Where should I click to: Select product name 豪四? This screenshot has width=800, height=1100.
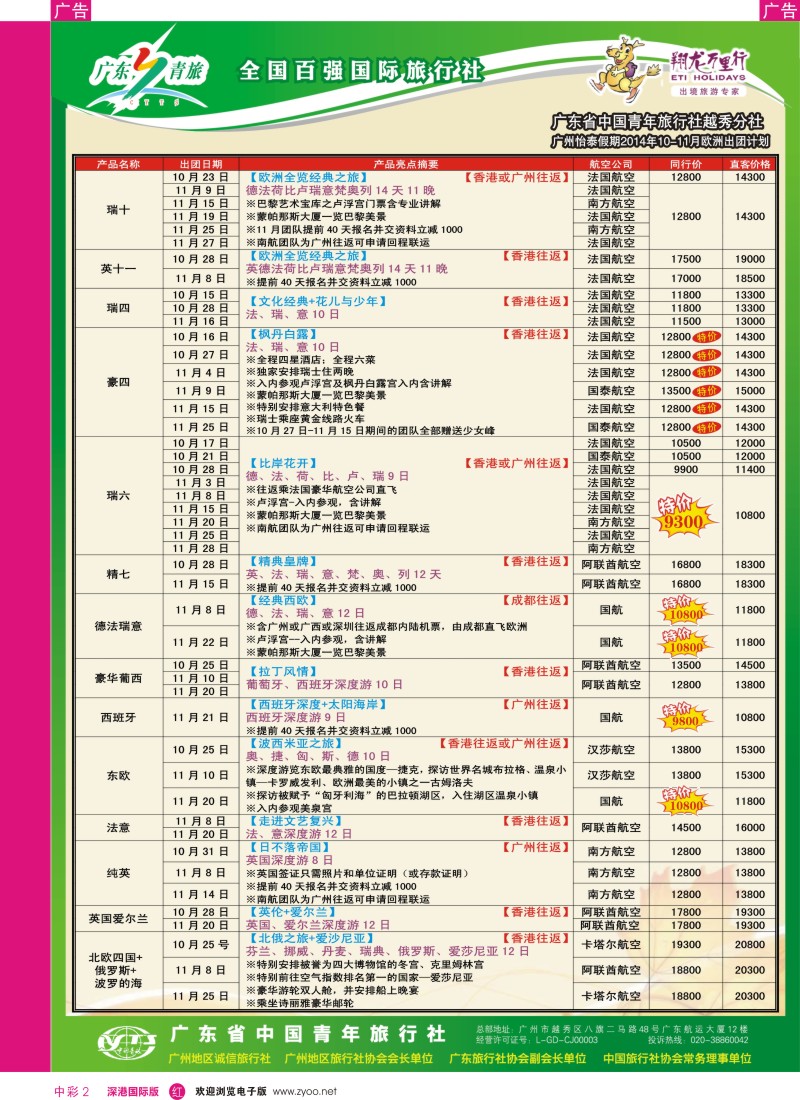(118, 382)
